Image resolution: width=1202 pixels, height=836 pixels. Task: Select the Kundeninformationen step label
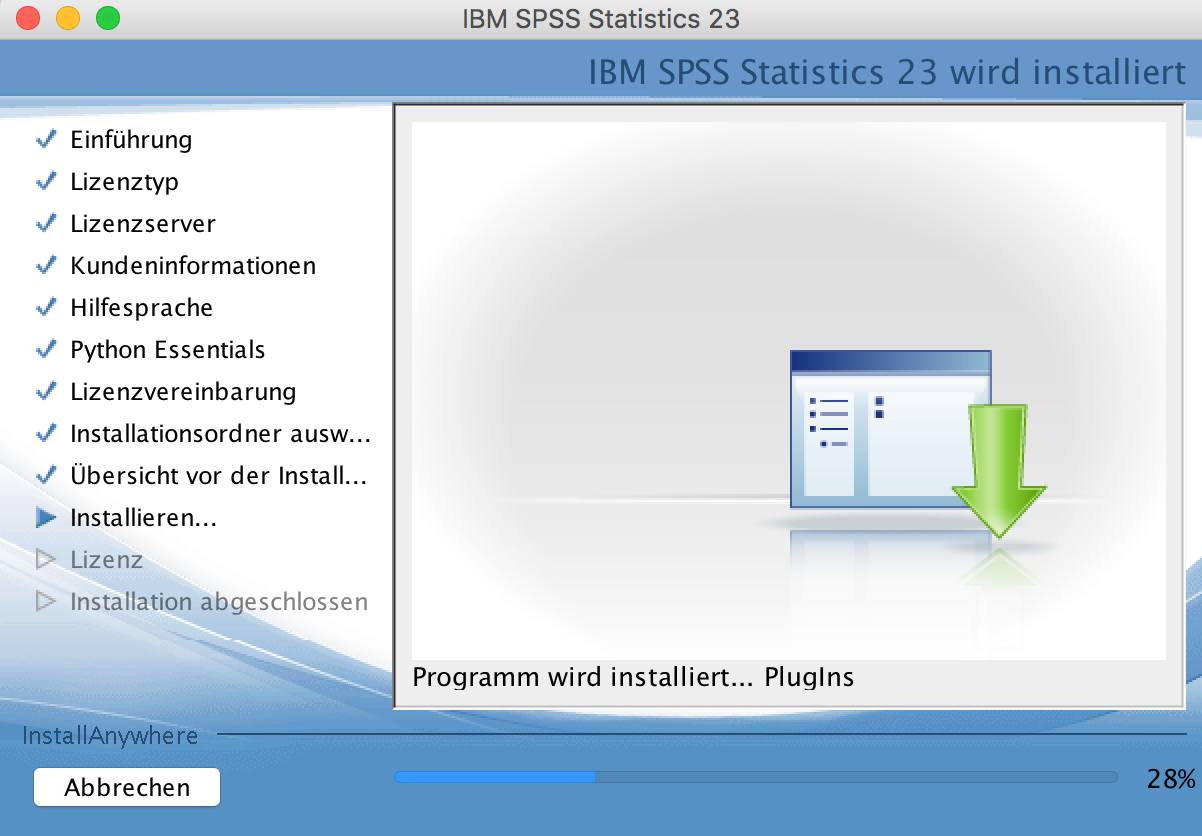tap(193, 266)
